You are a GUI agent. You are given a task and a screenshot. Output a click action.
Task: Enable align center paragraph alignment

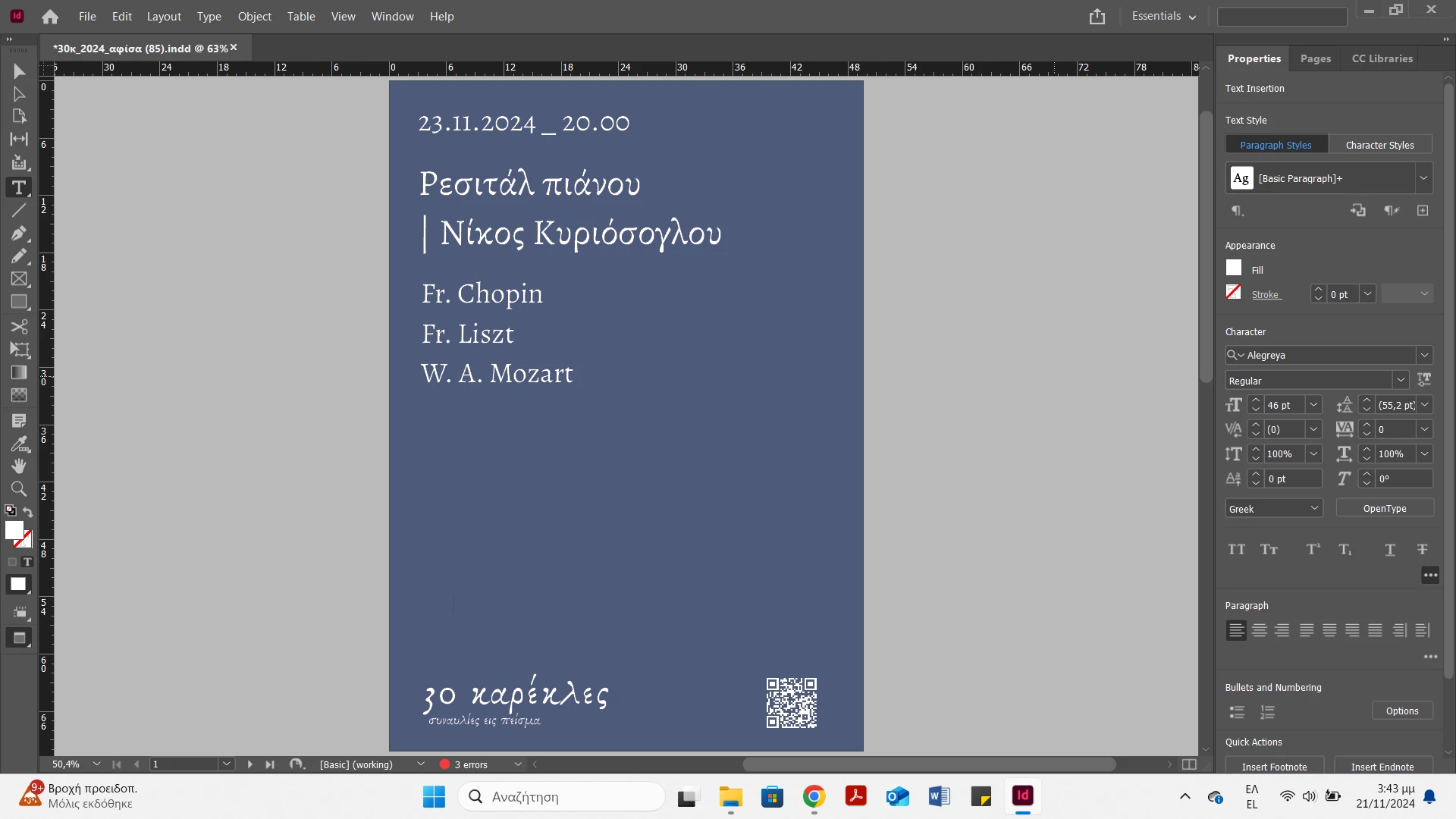pos(1260,630)
